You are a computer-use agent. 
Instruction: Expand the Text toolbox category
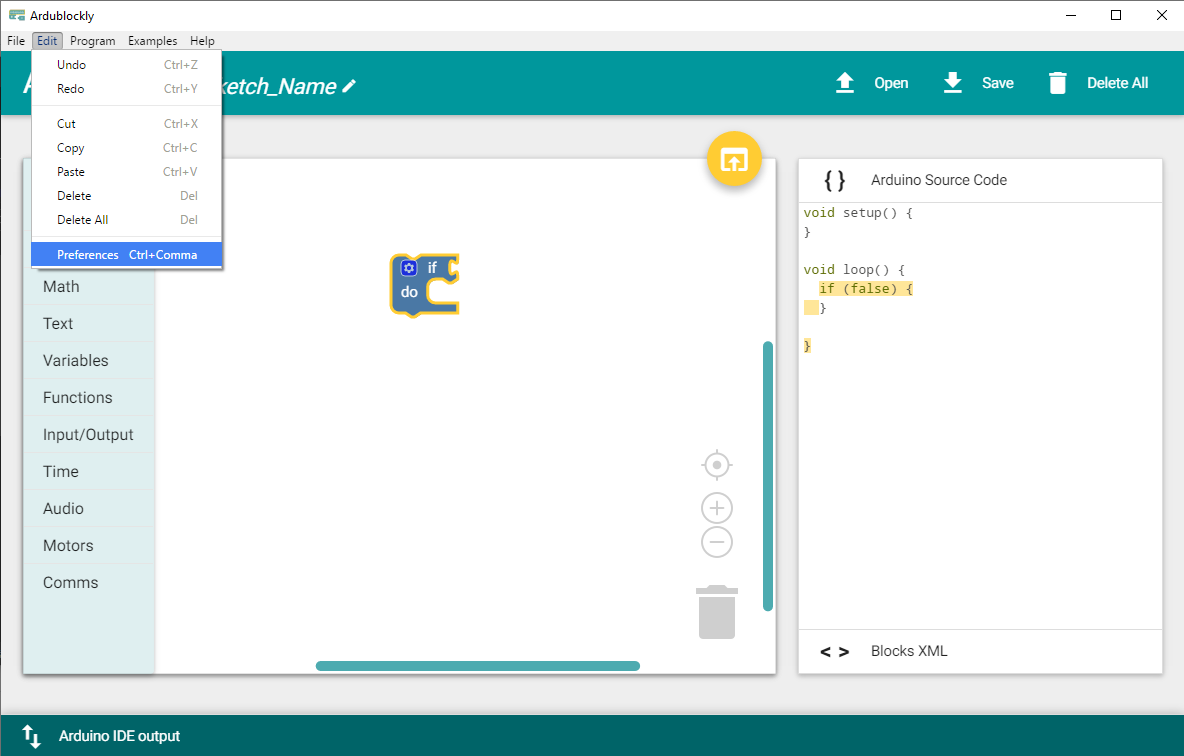(x=89, y=324)
